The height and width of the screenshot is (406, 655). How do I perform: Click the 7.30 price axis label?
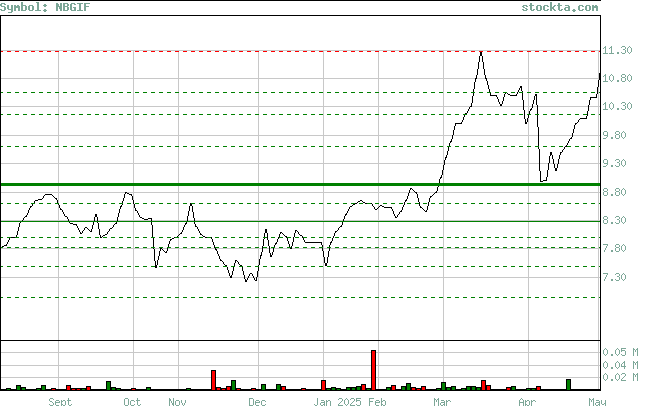pos(614,277)
